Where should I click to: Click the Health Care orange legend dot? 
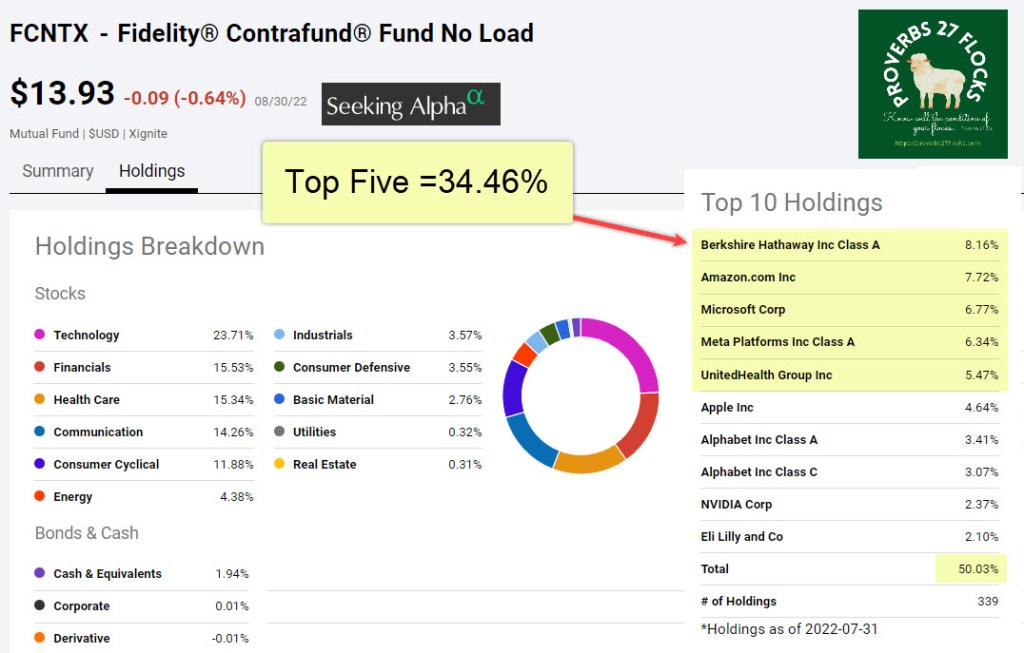40,400
